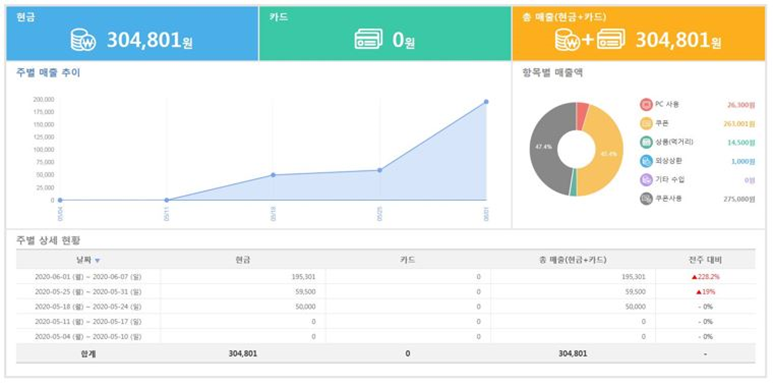The image size is (773, 384).
Task: Click the red up-triangle next to 19%
Action: pos(699,292)
